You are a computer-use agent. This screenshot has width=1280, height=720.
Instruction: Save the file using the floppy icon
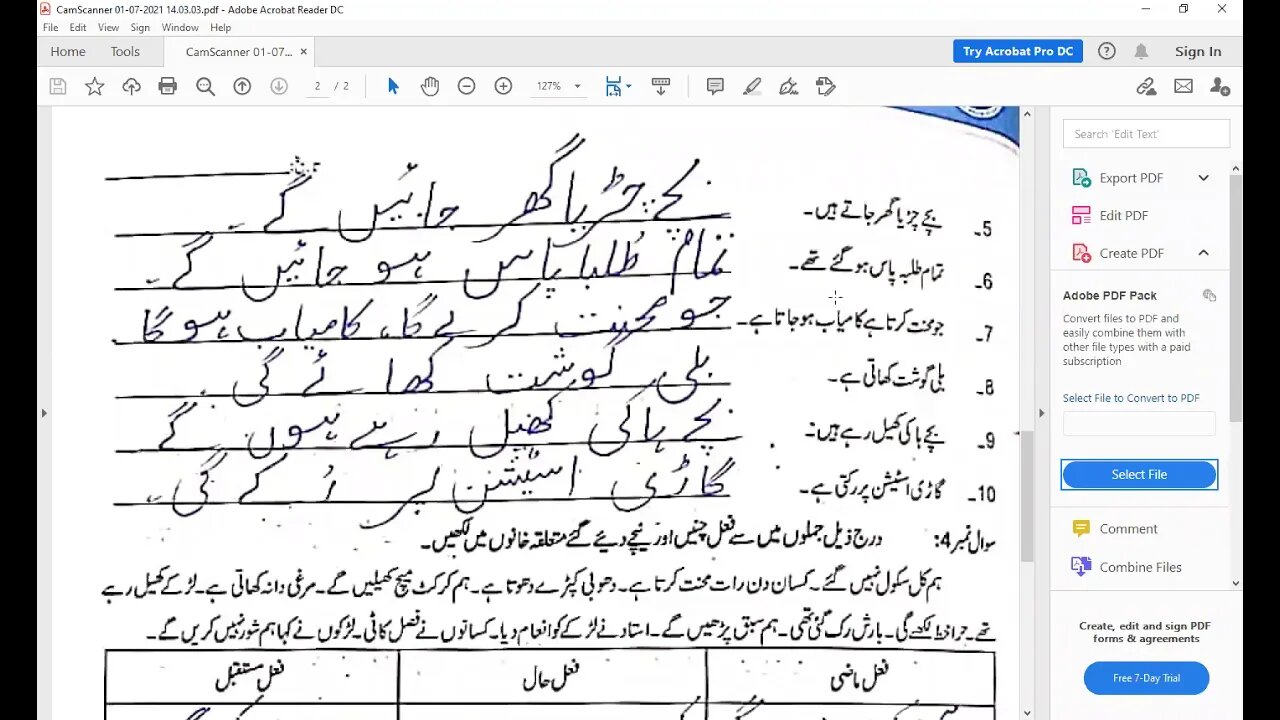[58, 87]
